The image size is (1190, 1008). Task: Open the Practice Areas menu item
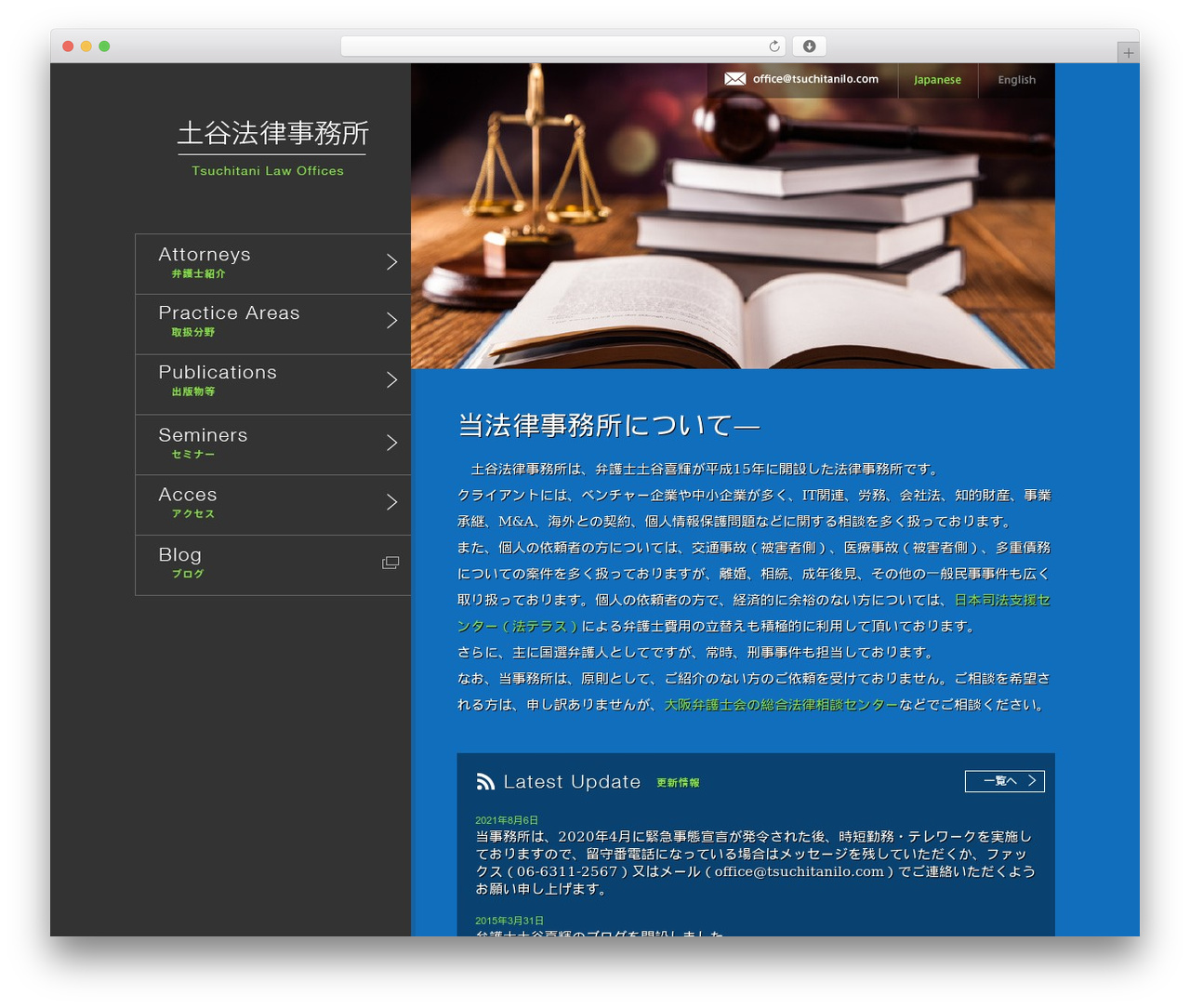coord(273,325)
